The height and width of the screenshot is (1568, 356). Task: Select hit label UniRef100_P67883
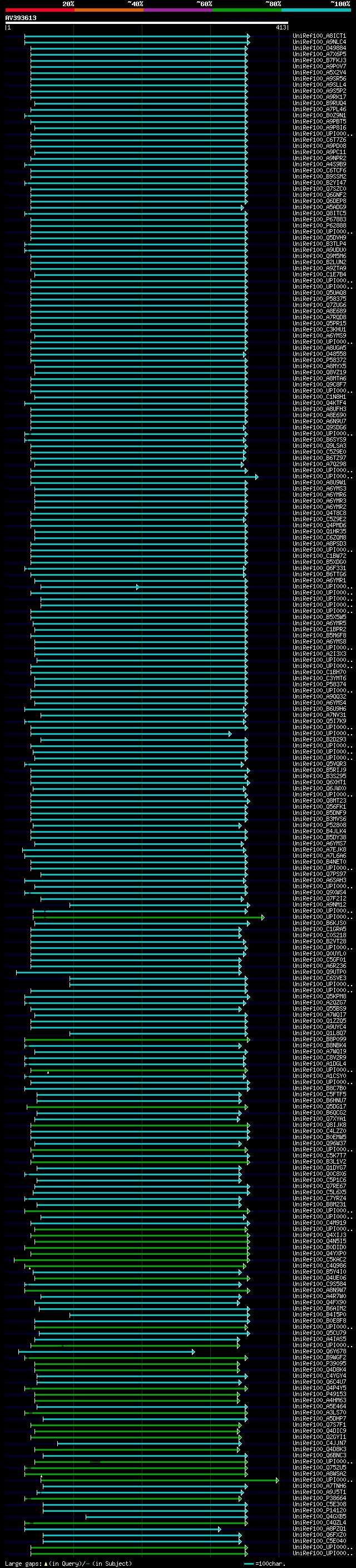pos(319,220)
